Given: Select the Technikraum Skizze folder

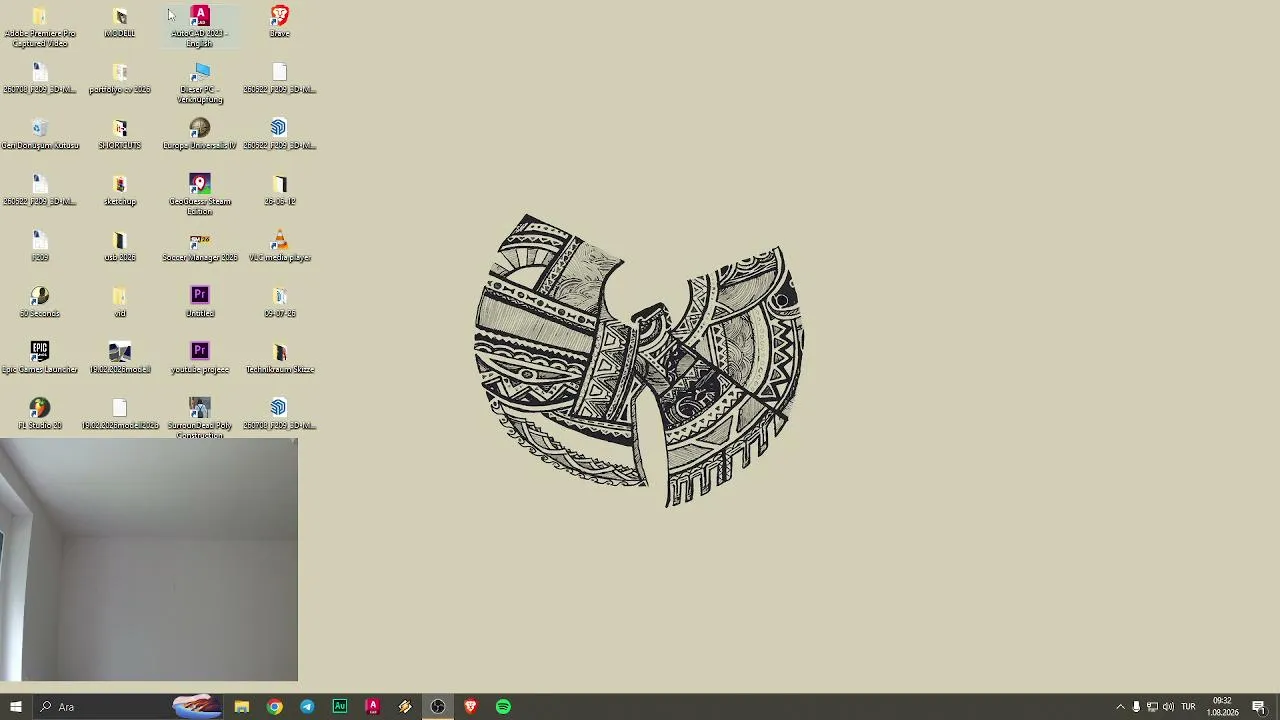Looking at the screenshot, I should [x=280, y=358].
